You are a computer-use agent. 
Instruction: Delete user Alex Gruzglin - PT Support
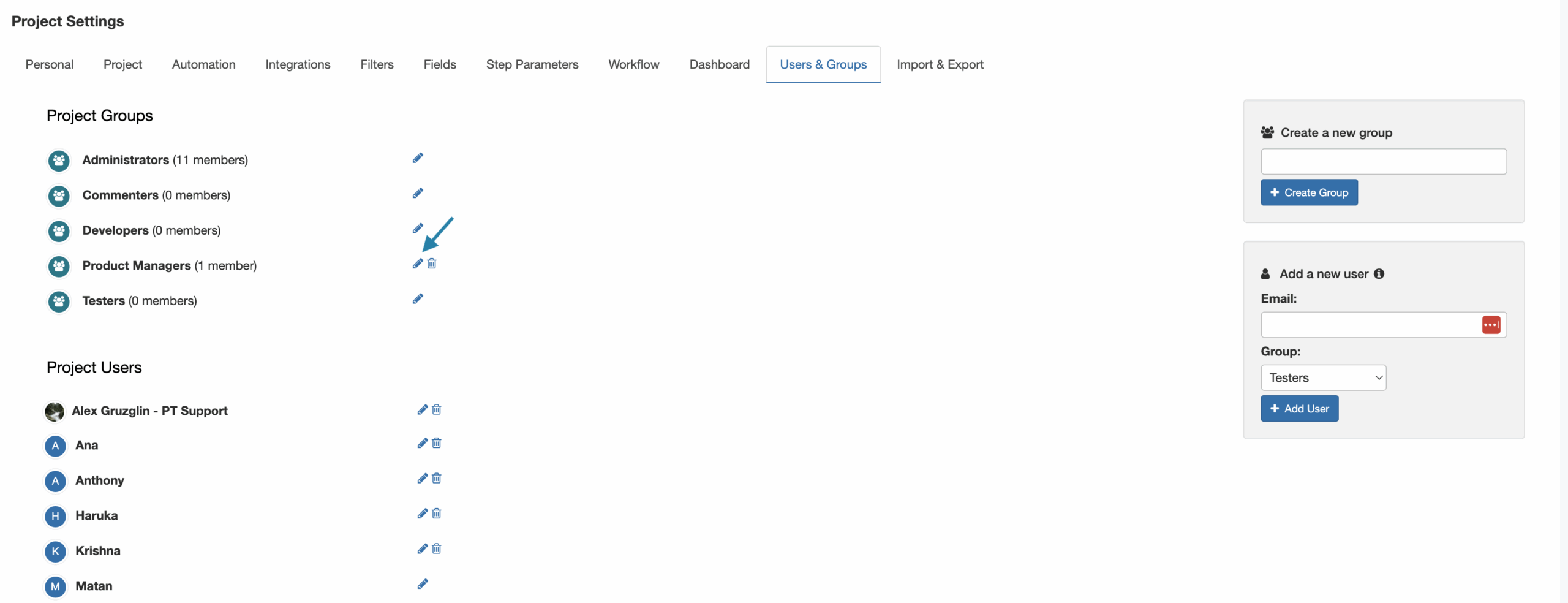coord(437,409)
